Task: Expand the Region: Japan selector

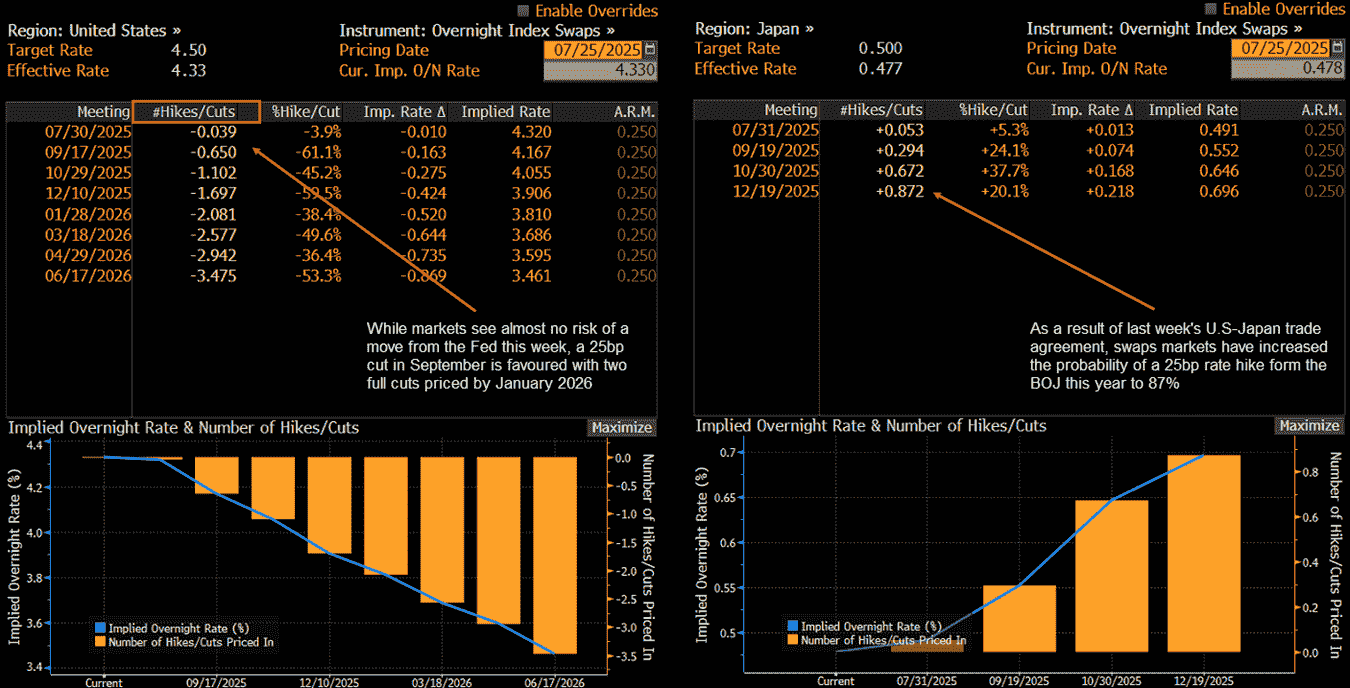Action: tap(754, 30)
